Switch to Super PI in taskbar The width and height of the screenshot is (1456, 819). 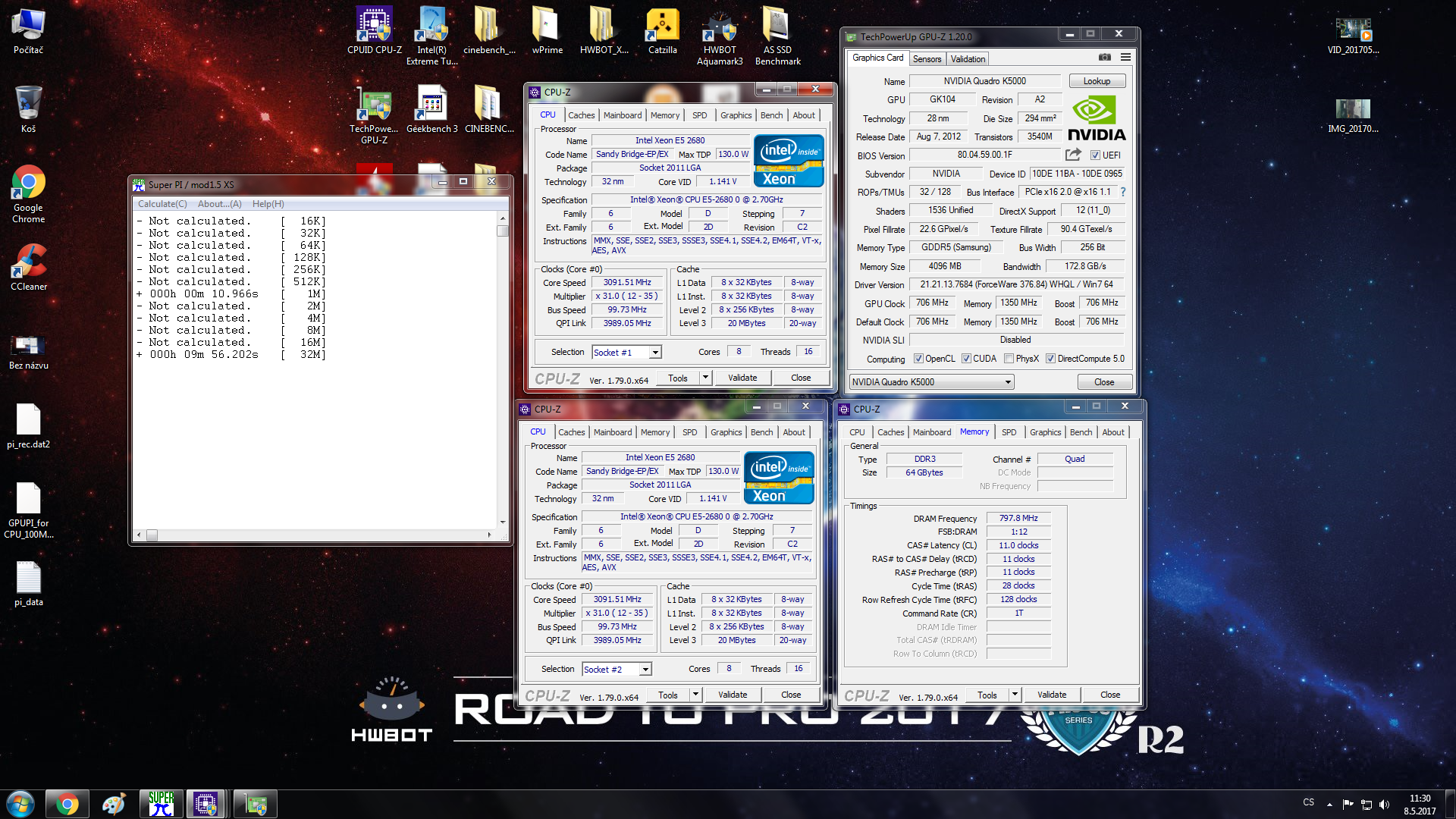(x=161, y=804)
